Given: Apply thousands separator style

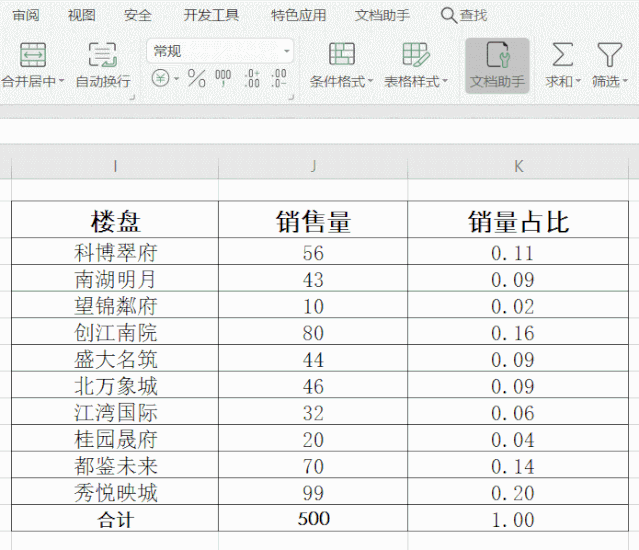Looking at the screenshot, I should [223, 78].
